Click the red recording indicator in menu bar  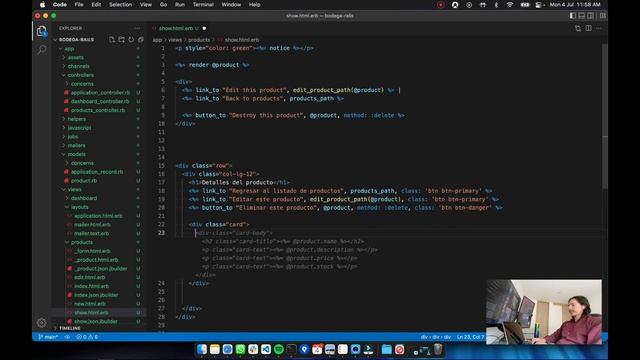440,5
